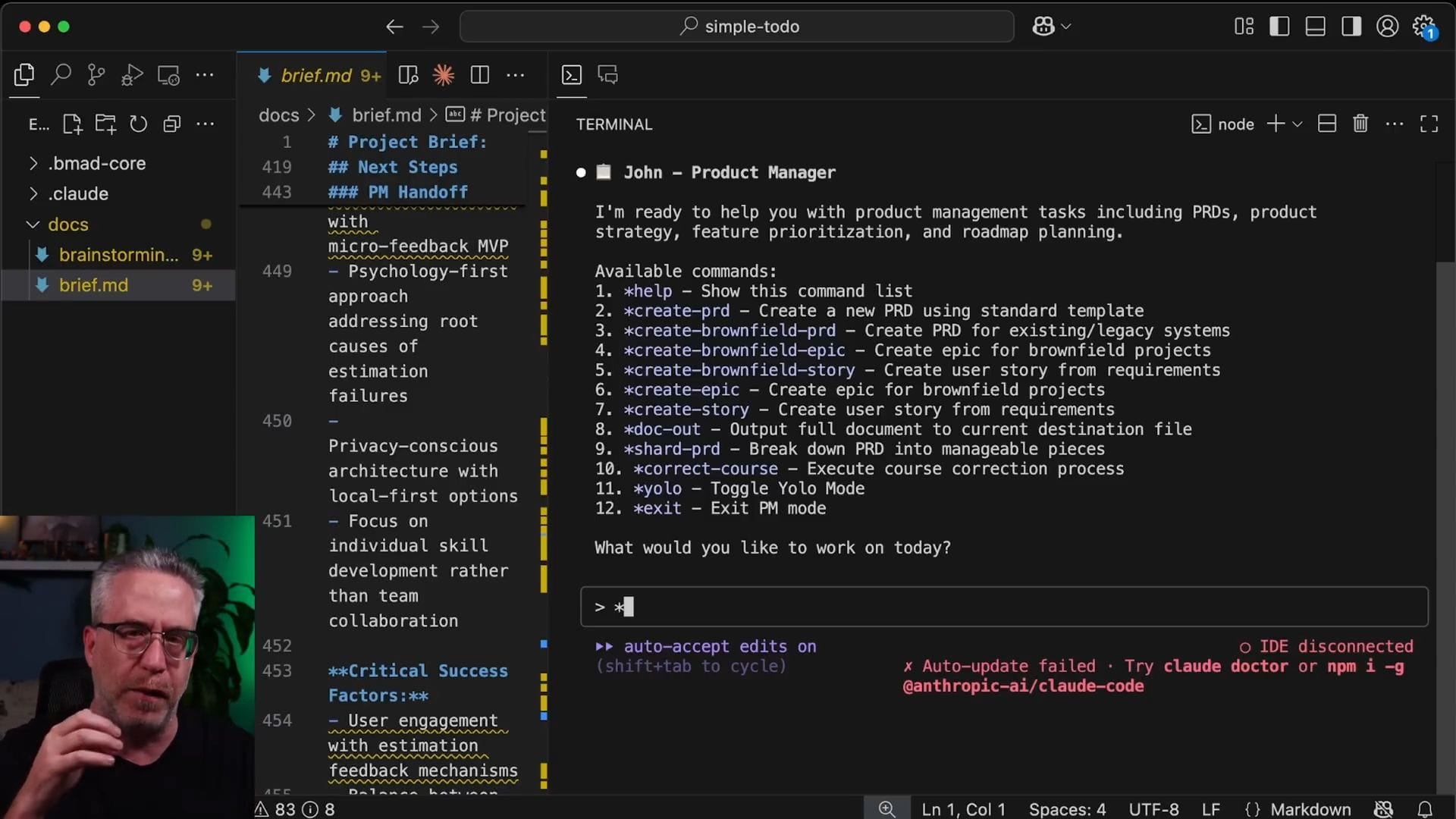Screen dimensions: 1456x819
Task: Toggle the primary side bar visibility
Action: [x=1279, y=27]
